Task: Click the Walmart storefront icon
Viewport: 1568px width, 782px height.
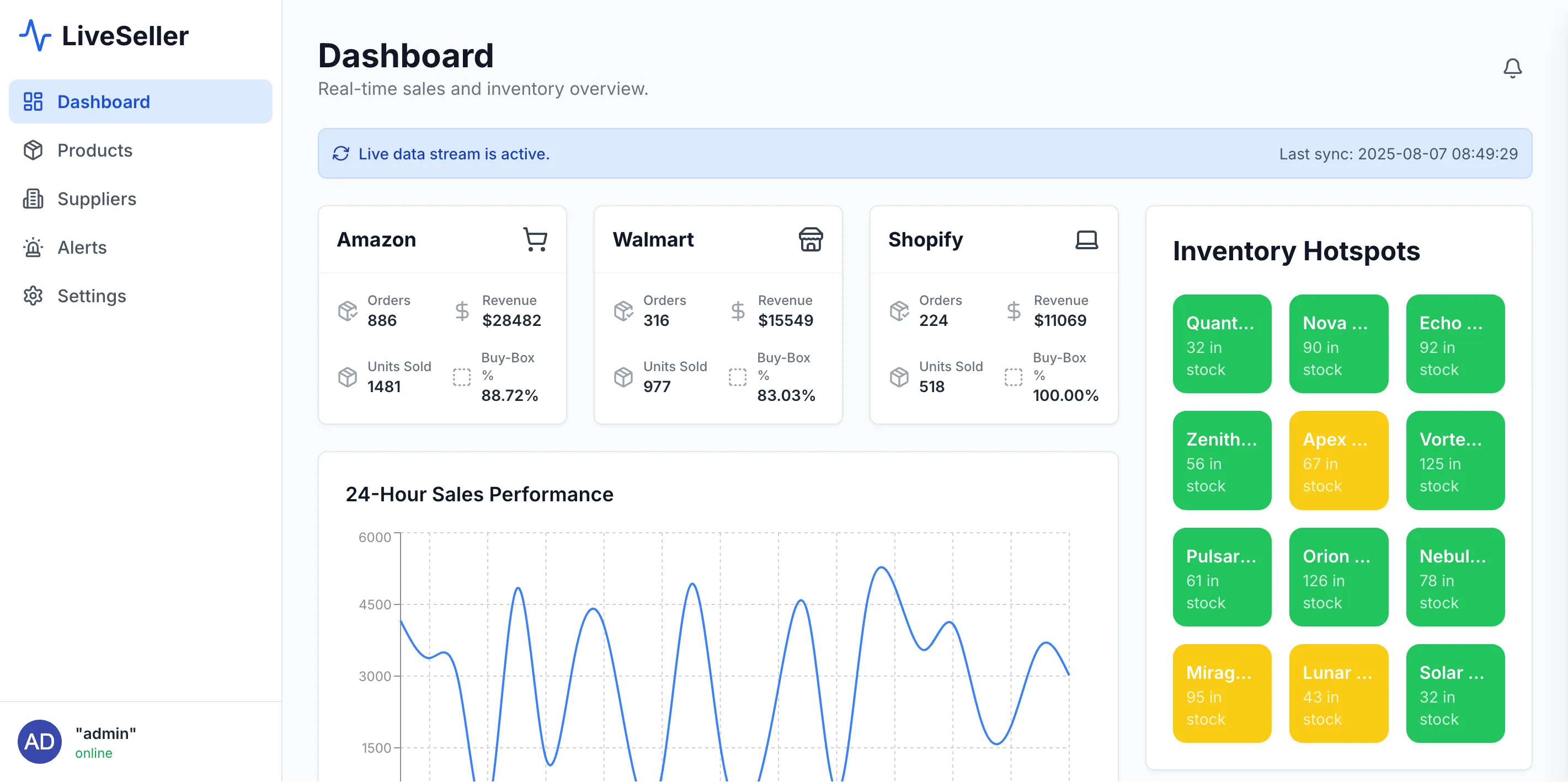Action: tap(810, 239)
